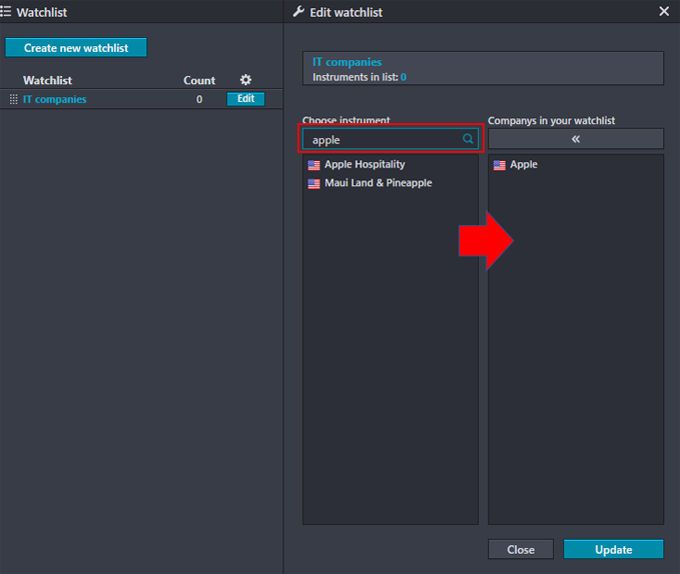This screenshot has height=574, width=680.
Task: Click the search magnifier icon in instrument field
Action: pyautogui.click(x=468, y=139)
